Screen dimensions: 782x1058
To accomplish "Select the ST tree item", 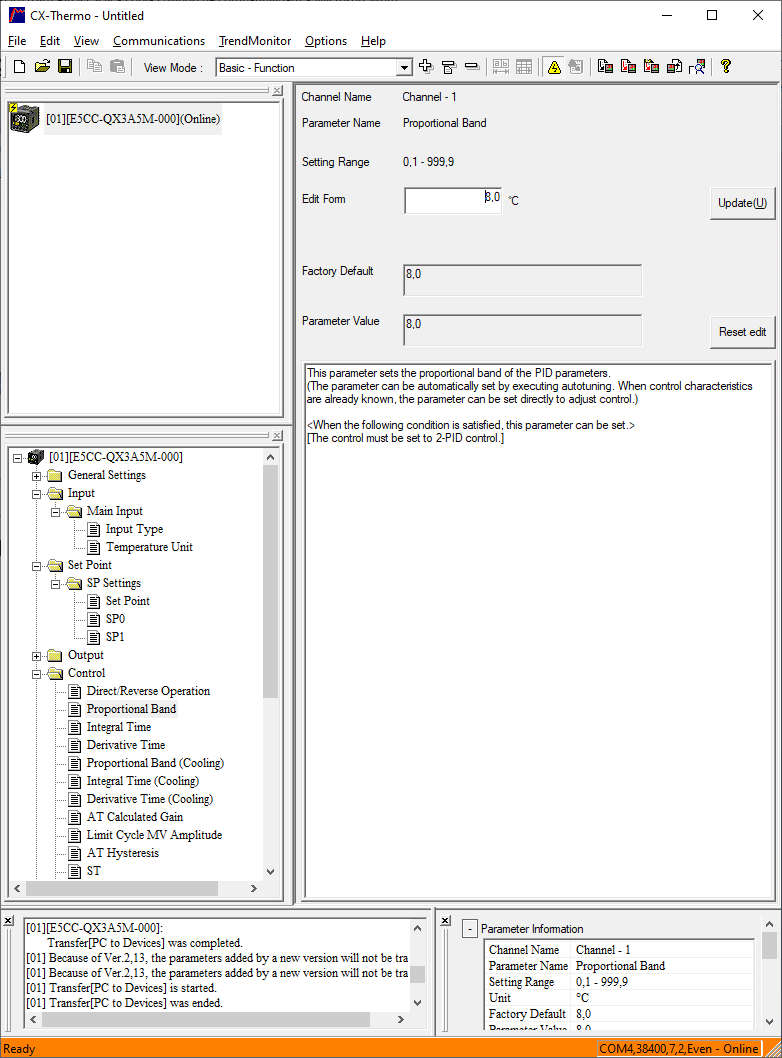I will [x=94, y=871].
